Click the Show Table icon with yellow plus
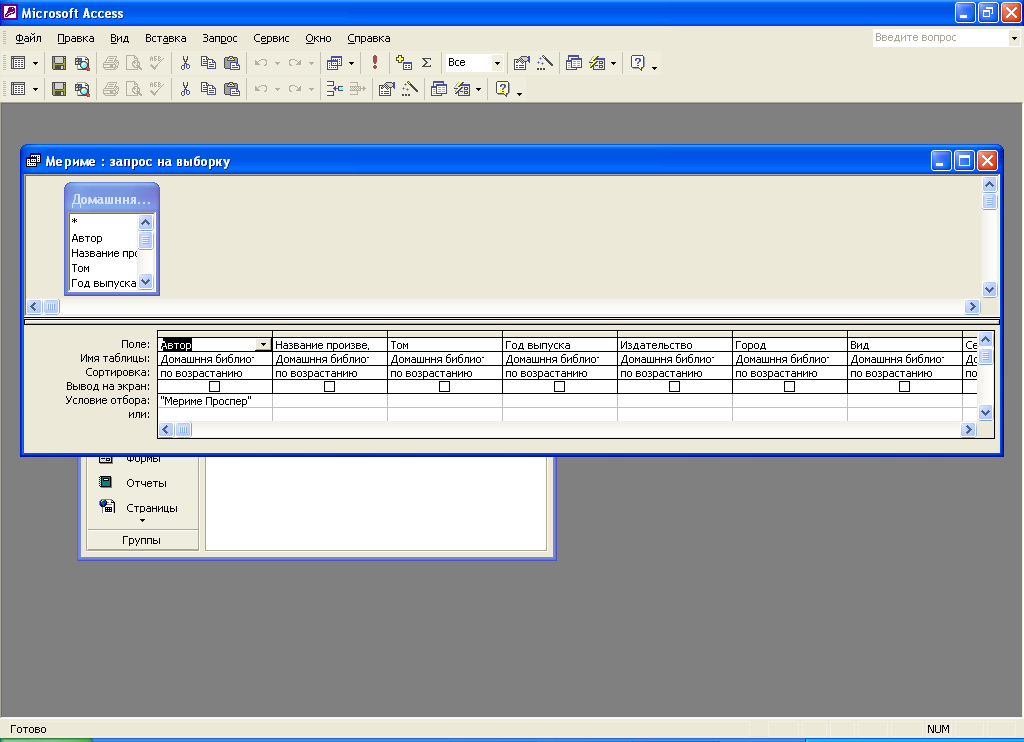Image resolution: width=1024 pixels, height=742 pixels. click(404, 63)
